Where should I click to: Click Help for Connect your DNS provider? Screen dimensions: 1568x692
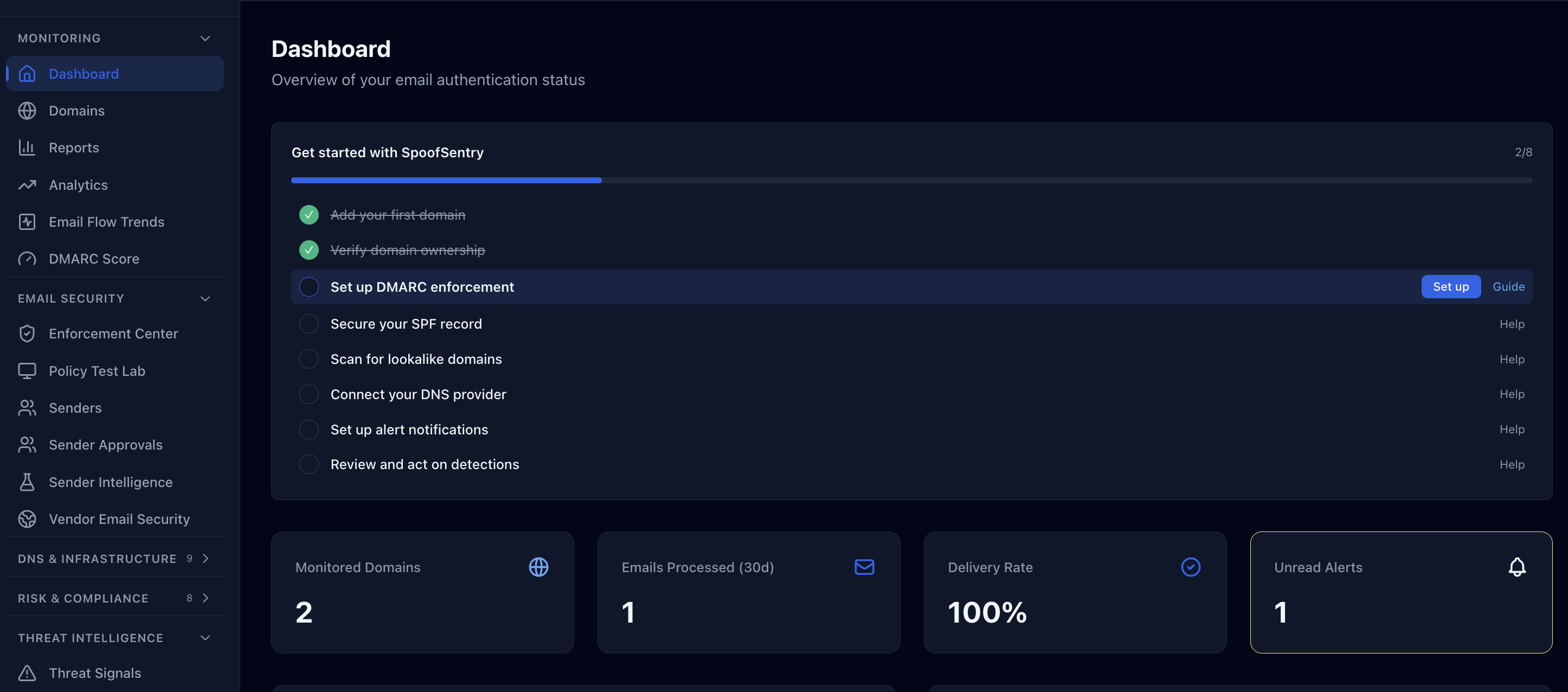tap(1512, 394)
